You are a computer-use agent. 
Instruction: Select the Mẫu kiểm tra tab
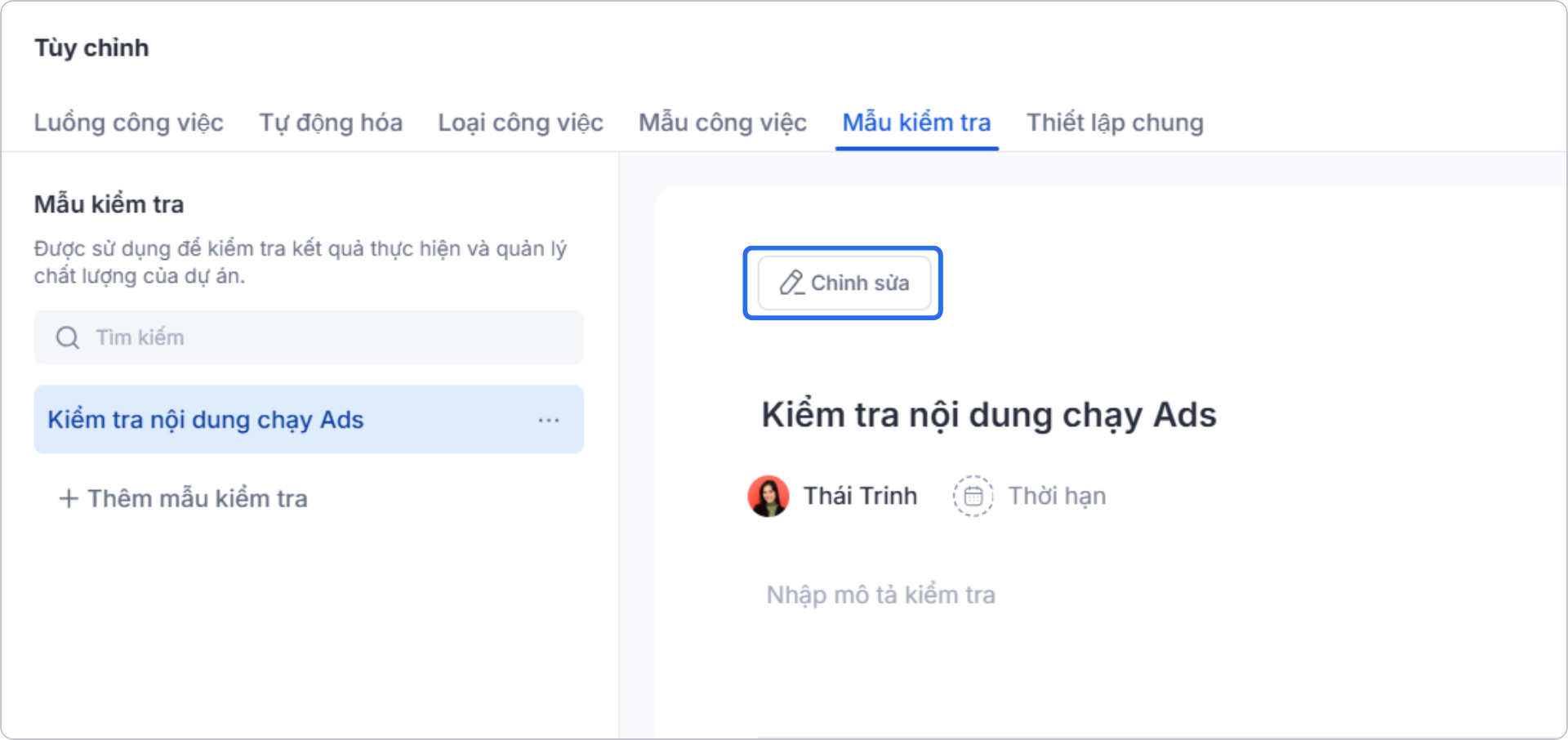[916, 123]
